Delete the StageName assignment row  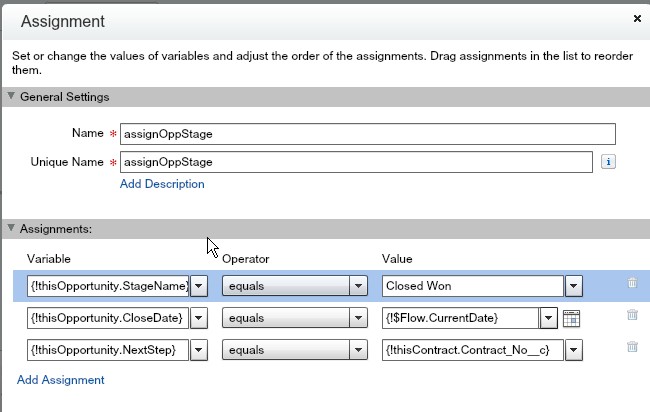pyautogui.click(x=632, y=284)
